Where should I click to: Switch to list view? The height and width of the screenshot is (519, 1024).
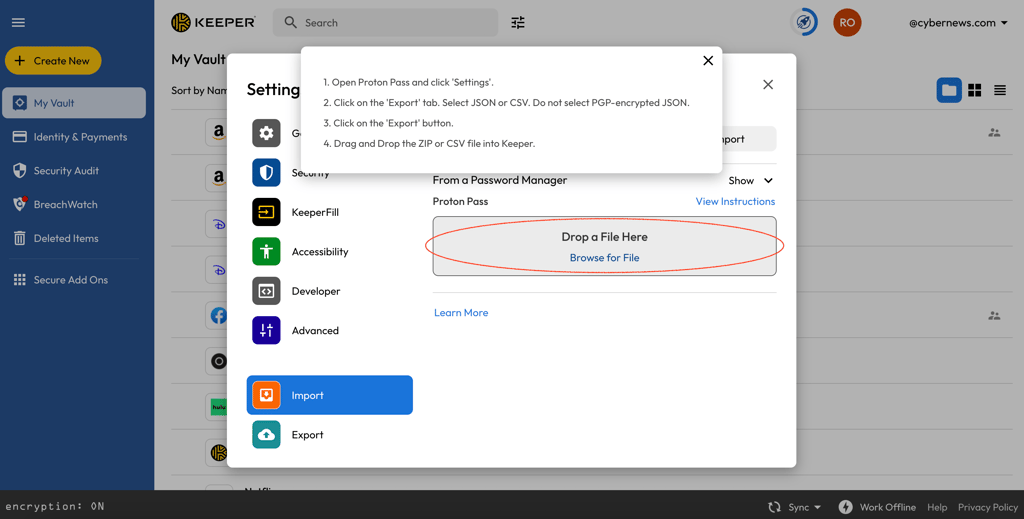click(1000, 90)
